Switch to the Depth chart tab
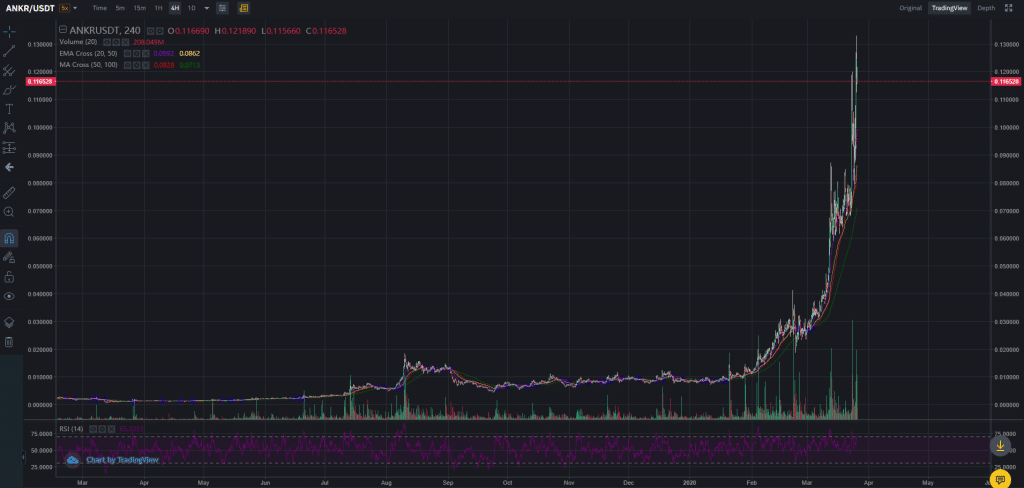 (986, 8)
